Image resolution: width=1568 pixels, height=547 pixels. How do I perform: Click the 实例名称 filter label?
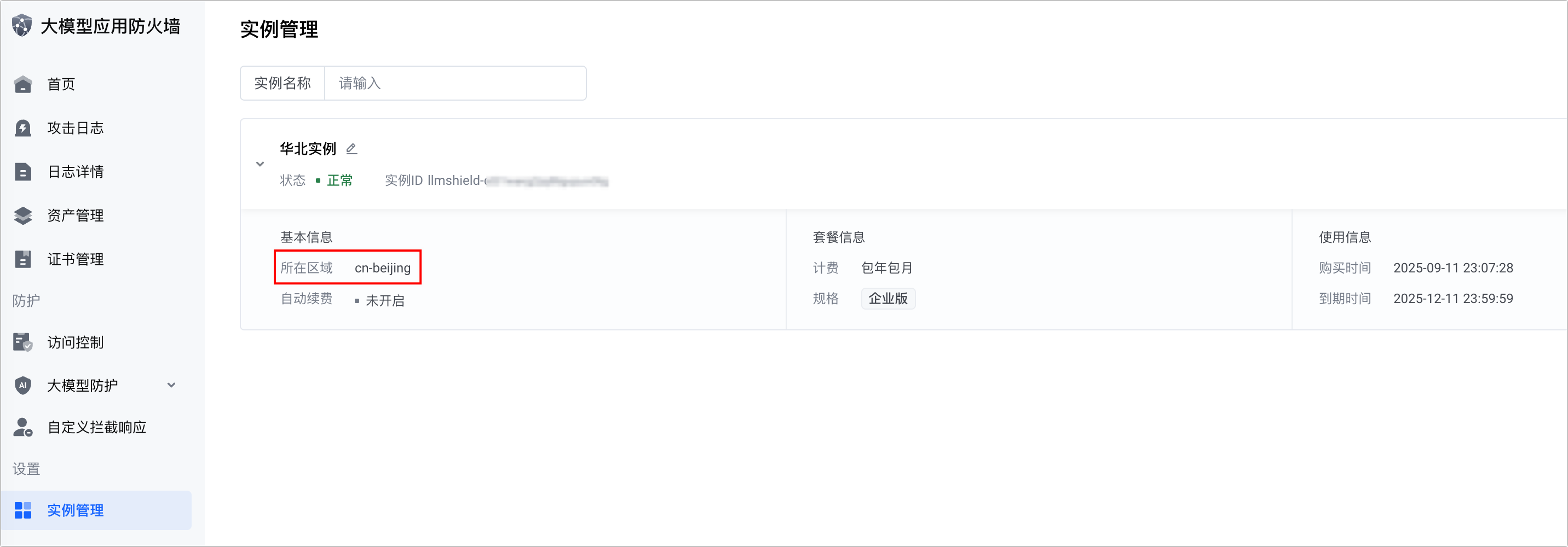pos(283,83)
